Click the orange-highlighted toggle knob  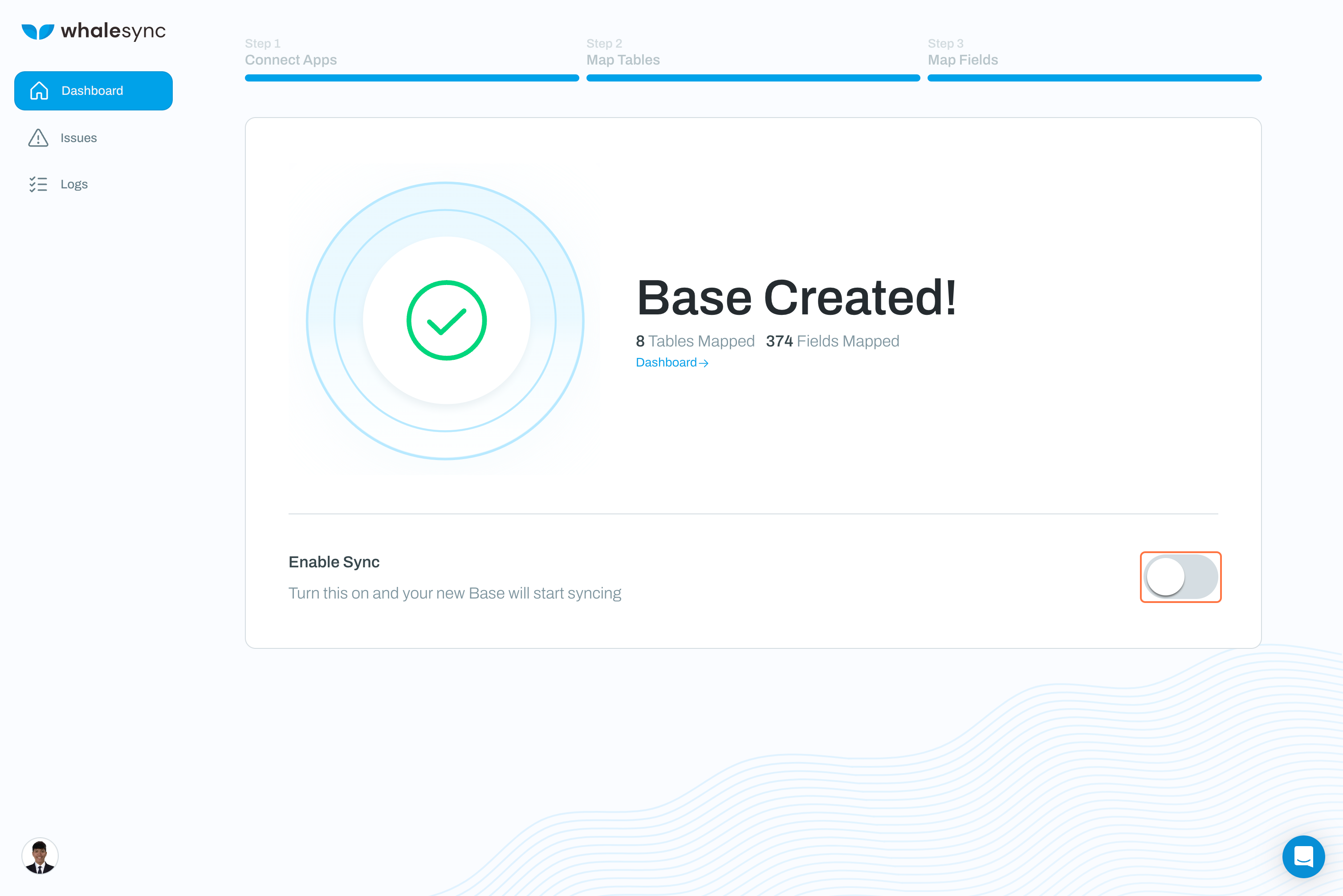[1165, 577]
